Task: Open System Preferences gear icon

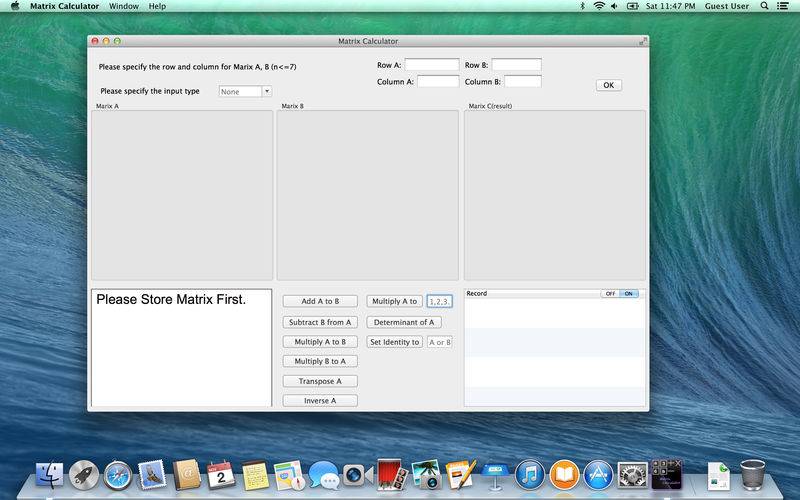Action: [632, 474]
